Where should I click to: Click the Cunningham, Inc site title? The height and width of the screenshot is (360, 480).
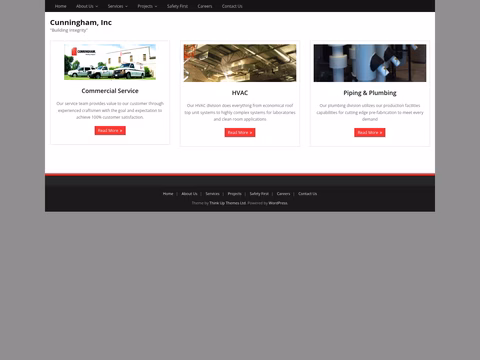point(81,22)
